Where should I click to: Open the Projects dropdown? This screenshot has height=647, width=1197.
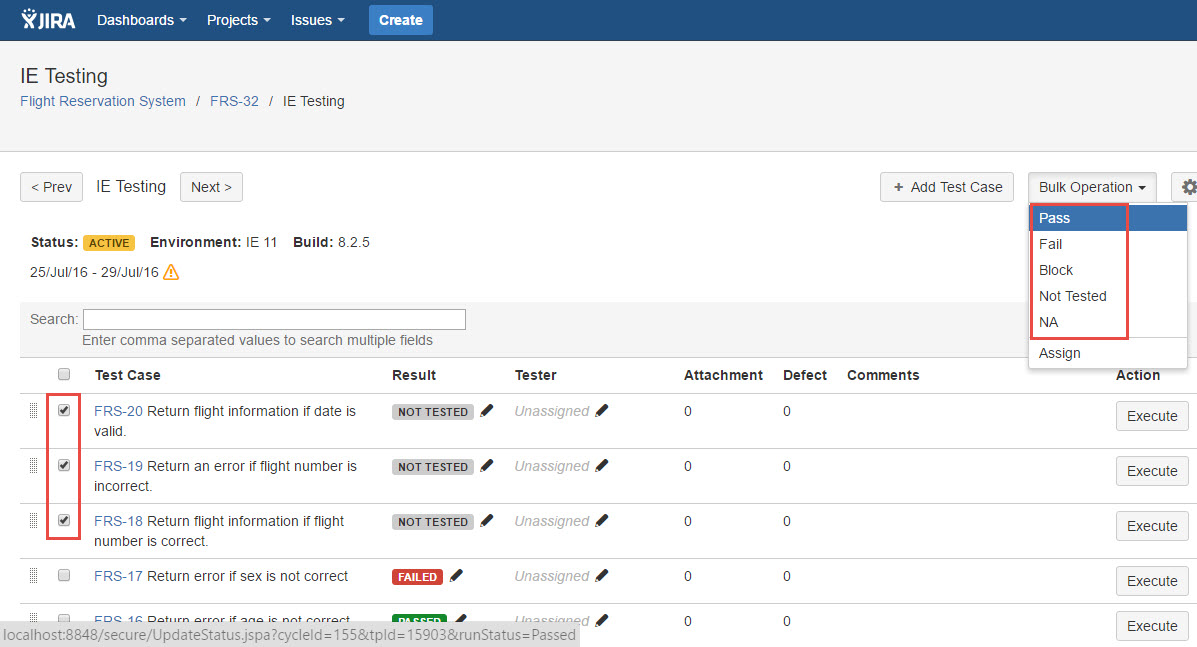[x=238, y=20]
